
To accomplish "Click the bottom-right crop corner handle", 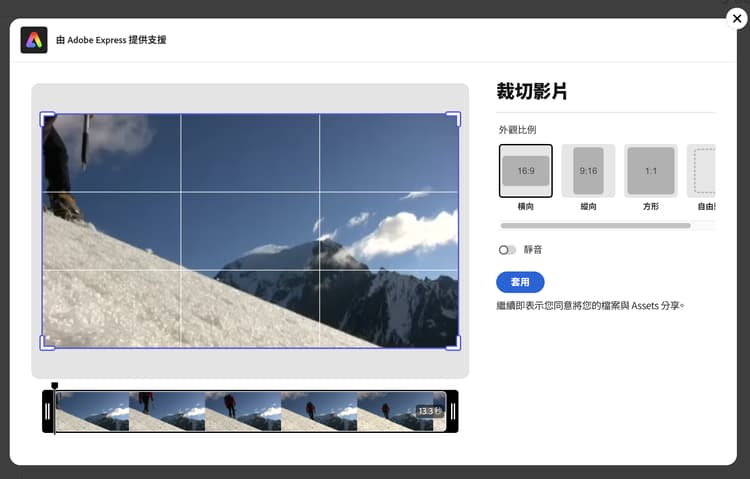I will pyautogui.click(x=453, y=343).
